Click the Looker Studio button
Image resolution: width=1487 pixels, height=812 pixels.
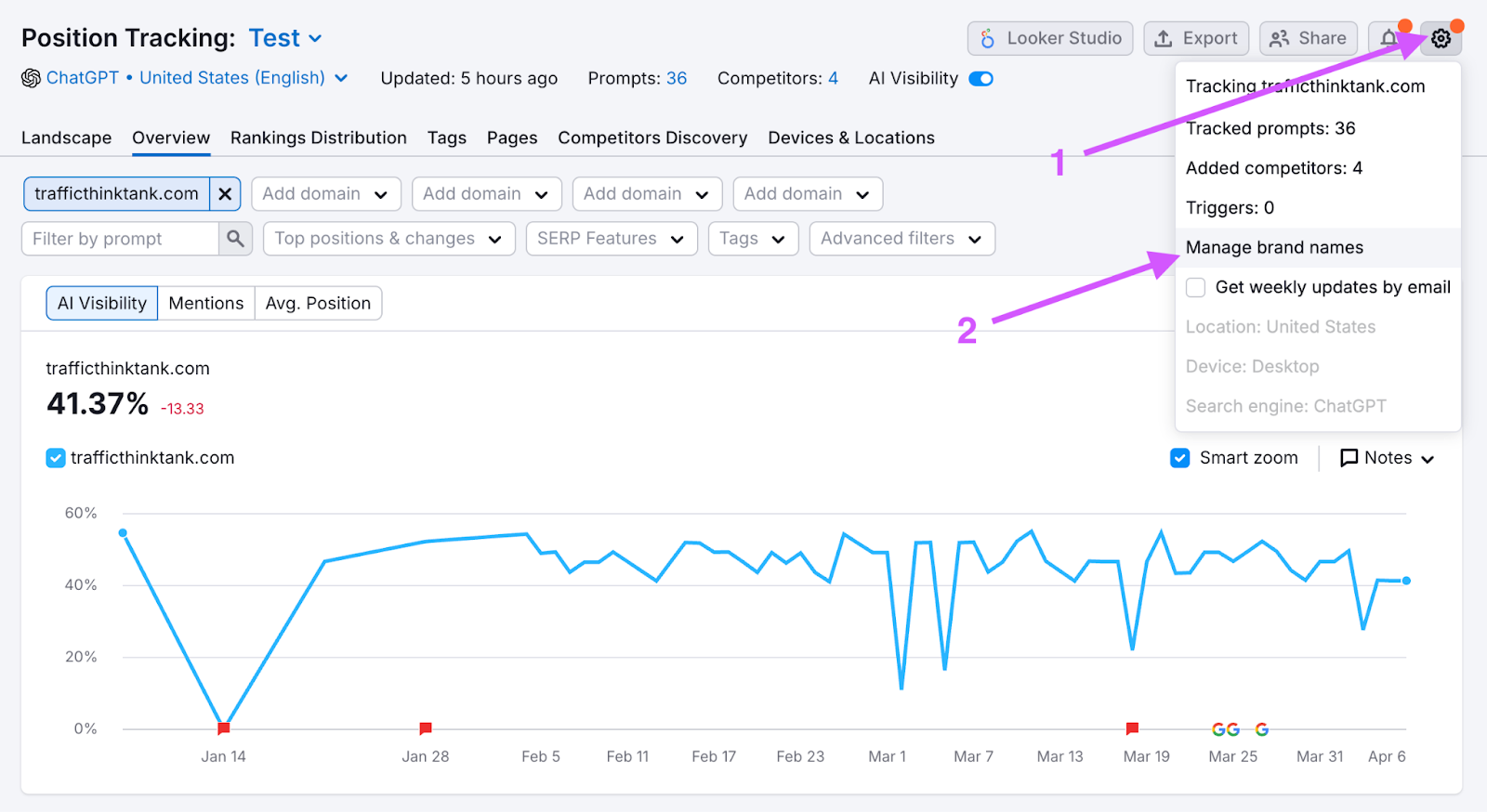pyautogui.click(x=1050, y=38)
